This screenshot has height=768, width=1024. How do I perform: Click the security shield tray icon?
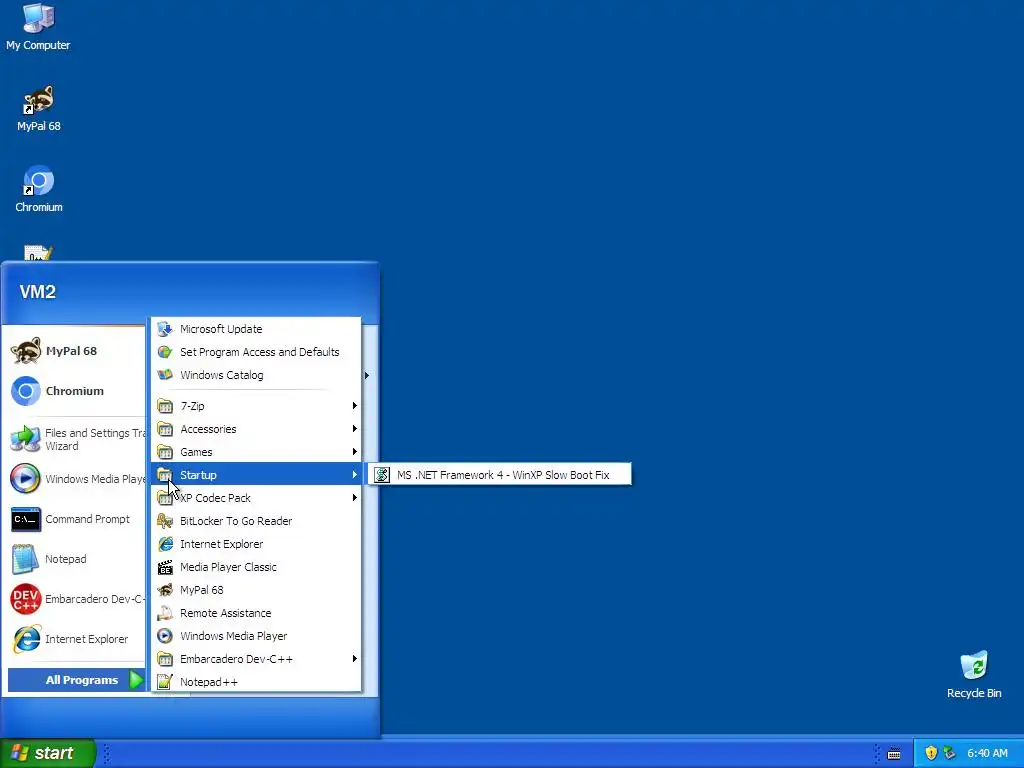931,753
